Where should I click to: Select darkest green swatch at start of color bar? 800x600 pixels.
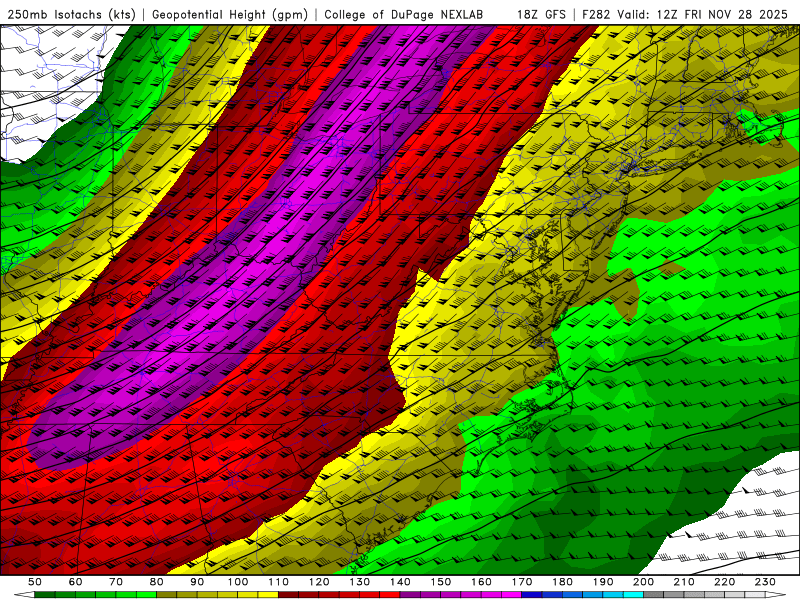click(44, 594)
